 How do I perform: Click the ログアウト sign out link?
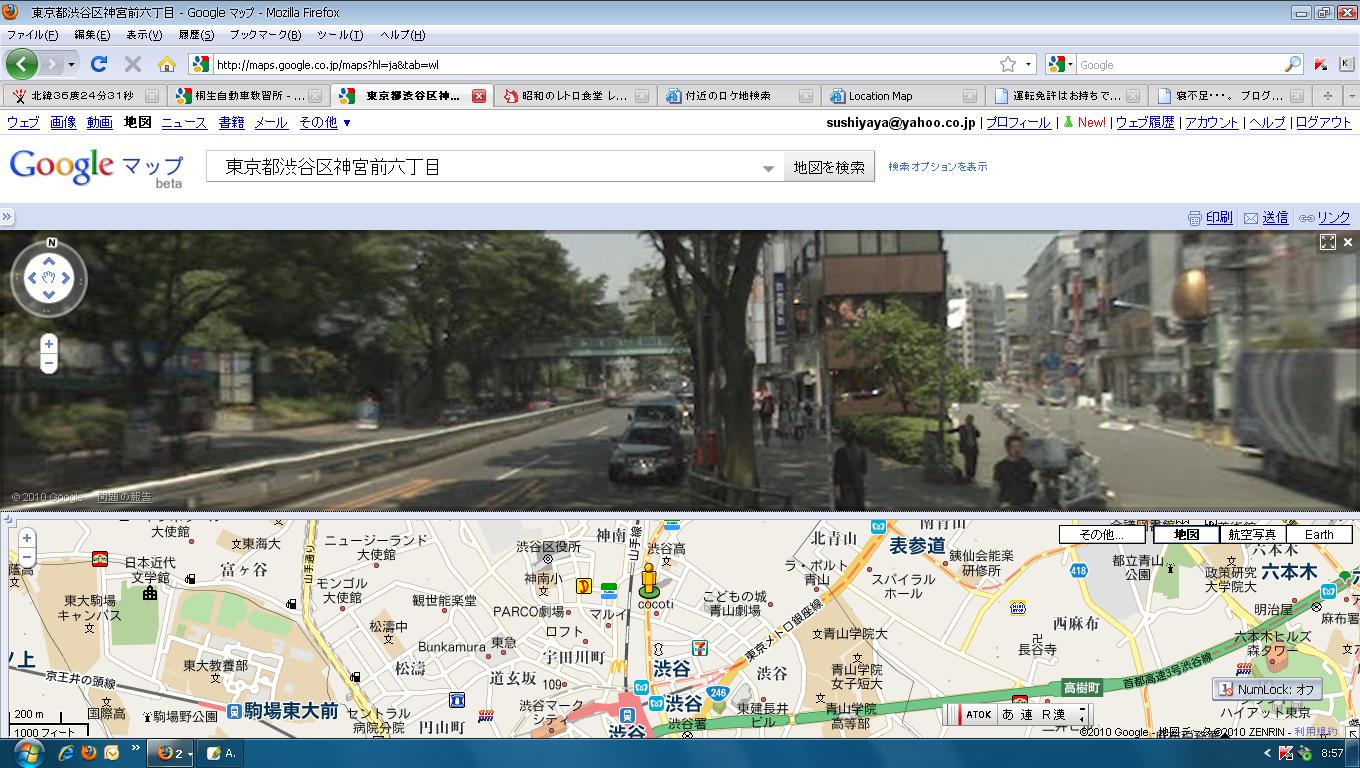[1323, 122]
